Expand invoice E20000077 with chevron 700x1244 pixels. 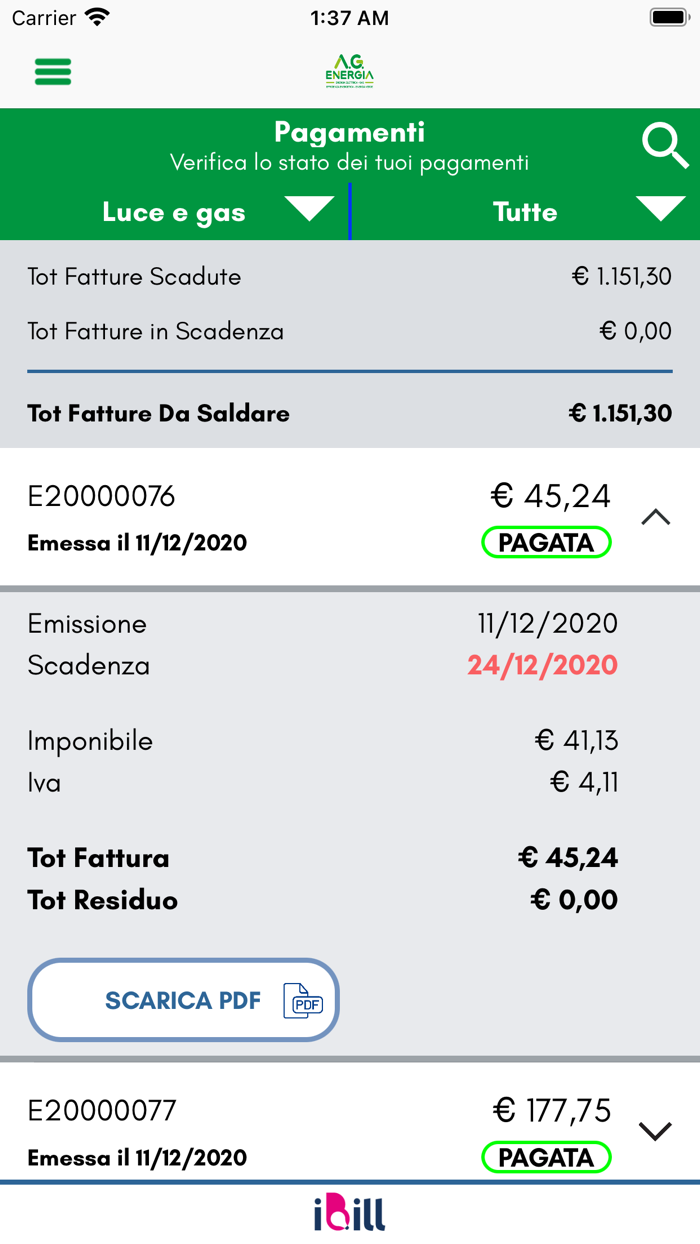click(655, 1131)
